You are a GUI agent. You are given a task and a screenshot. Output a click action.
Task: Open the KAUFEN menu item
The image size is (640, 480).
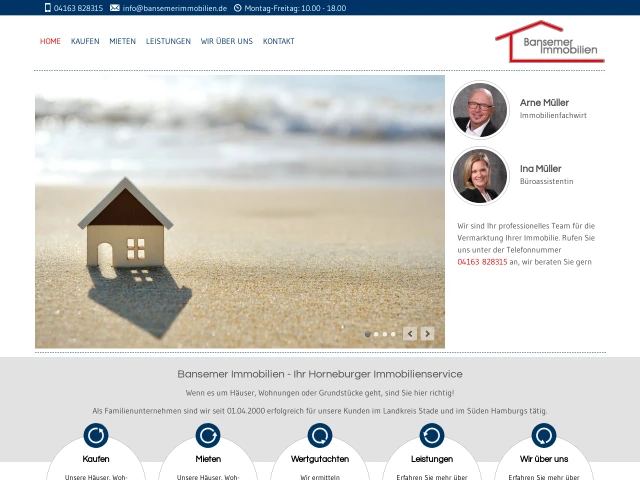[85, 42]
